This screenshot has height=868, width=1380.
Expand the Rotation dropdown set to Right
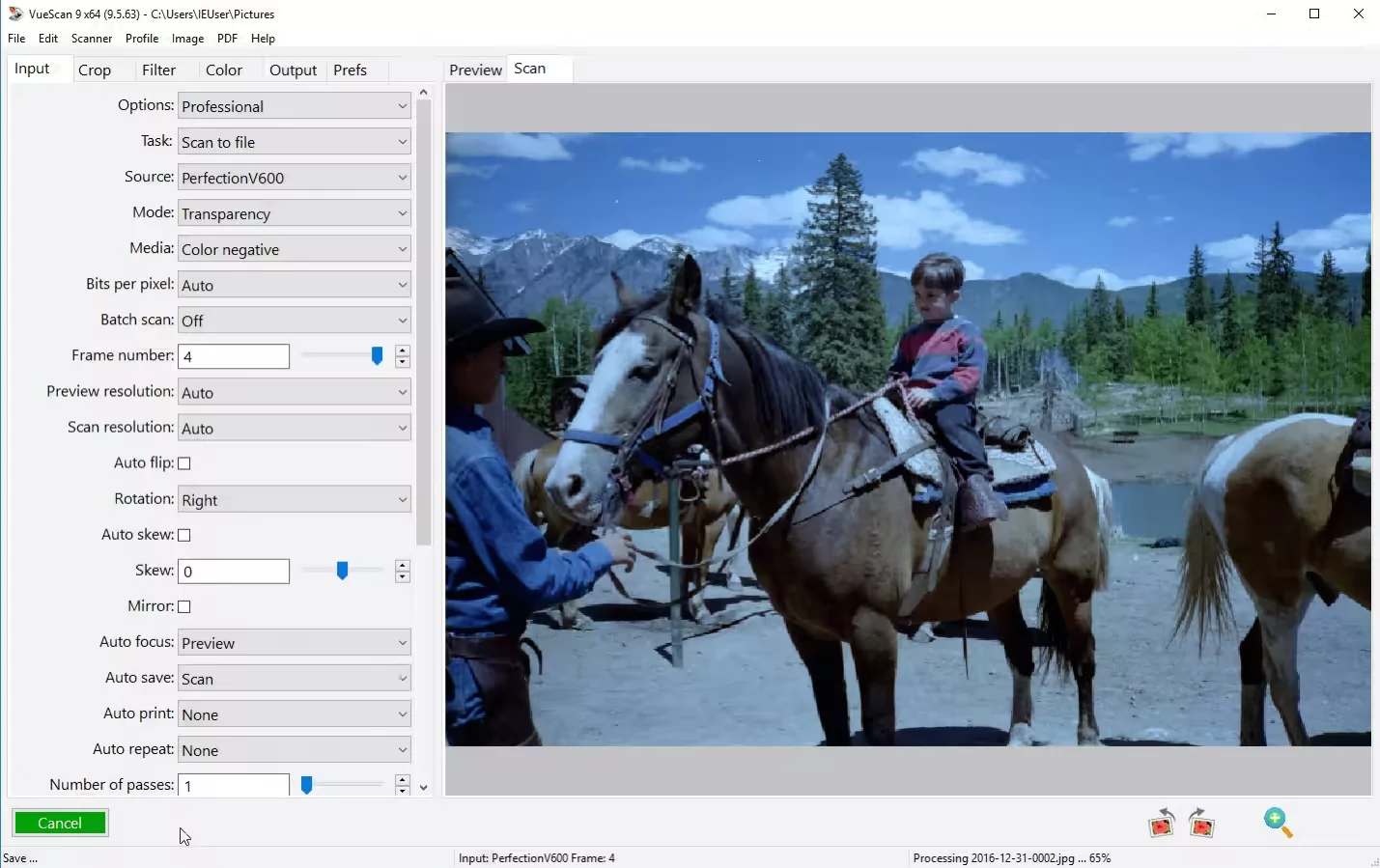coord(294,500)
